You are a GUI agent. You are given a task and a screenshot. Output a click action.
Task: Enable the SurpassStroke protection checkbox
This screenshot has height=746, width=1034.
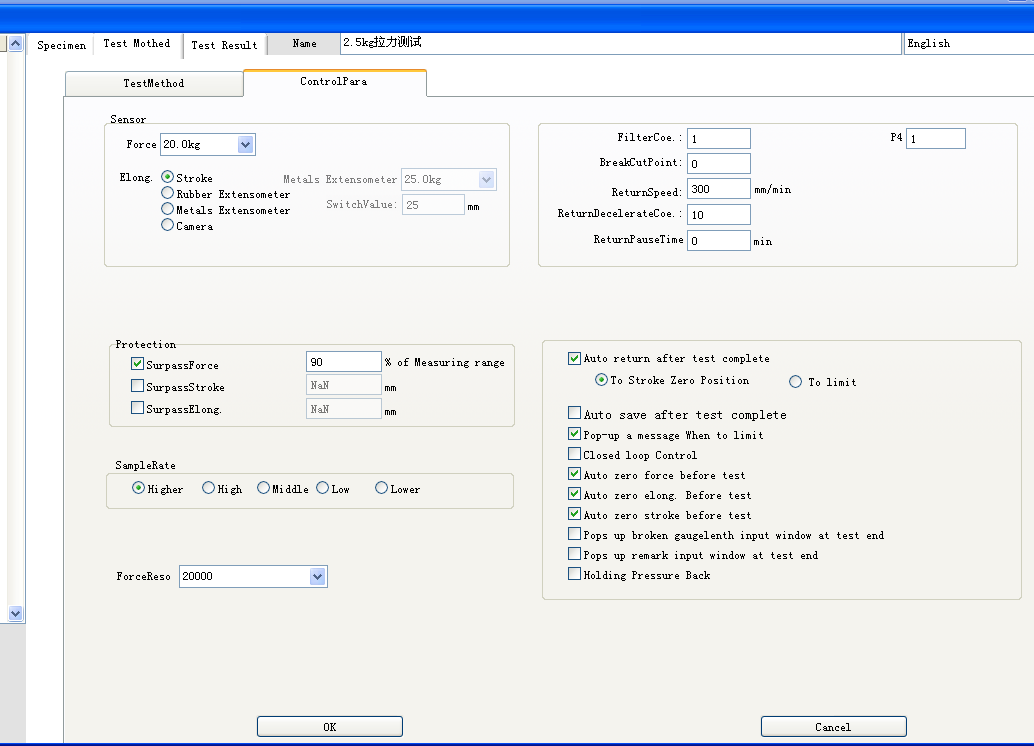point(138,386)
